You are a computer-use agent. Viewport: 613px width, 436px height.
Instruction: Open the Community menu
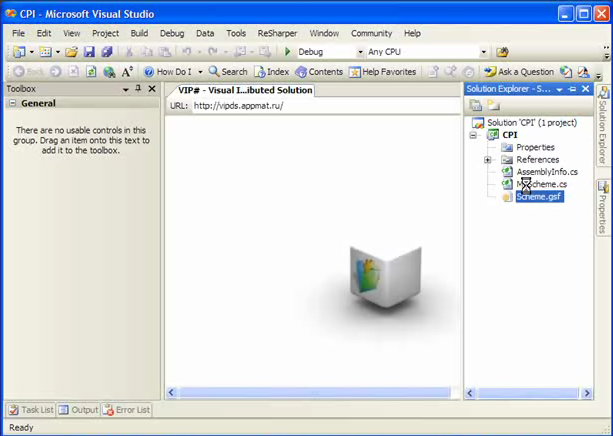click(371, 33)
